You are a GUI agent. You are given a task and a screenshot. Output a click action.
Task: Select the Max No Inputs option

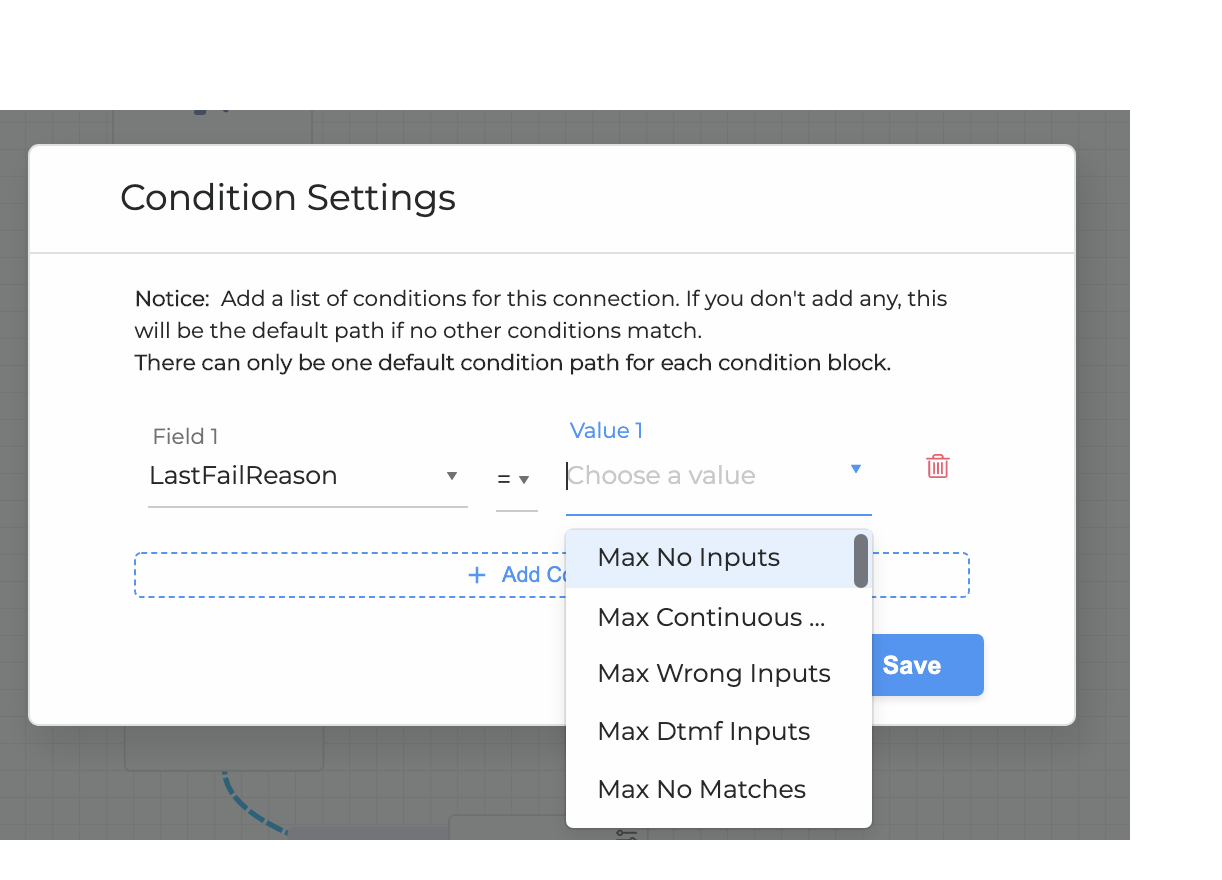[688, 558]
